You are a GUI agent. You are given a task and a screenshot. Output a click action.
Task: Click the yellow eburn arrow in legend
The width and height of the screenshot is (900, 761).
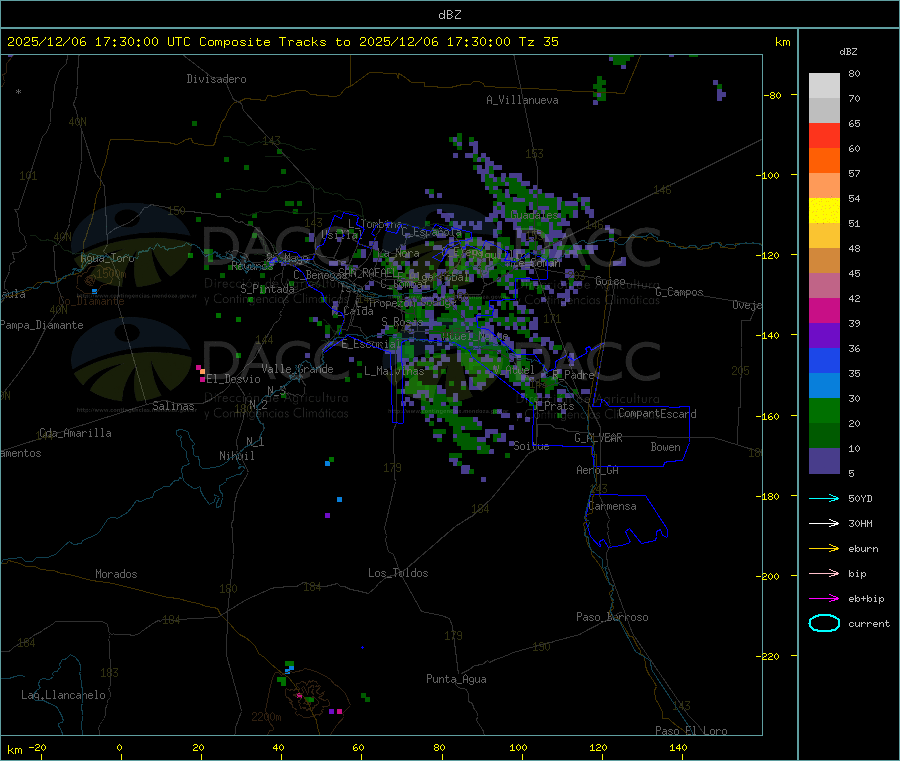(824, 548)
